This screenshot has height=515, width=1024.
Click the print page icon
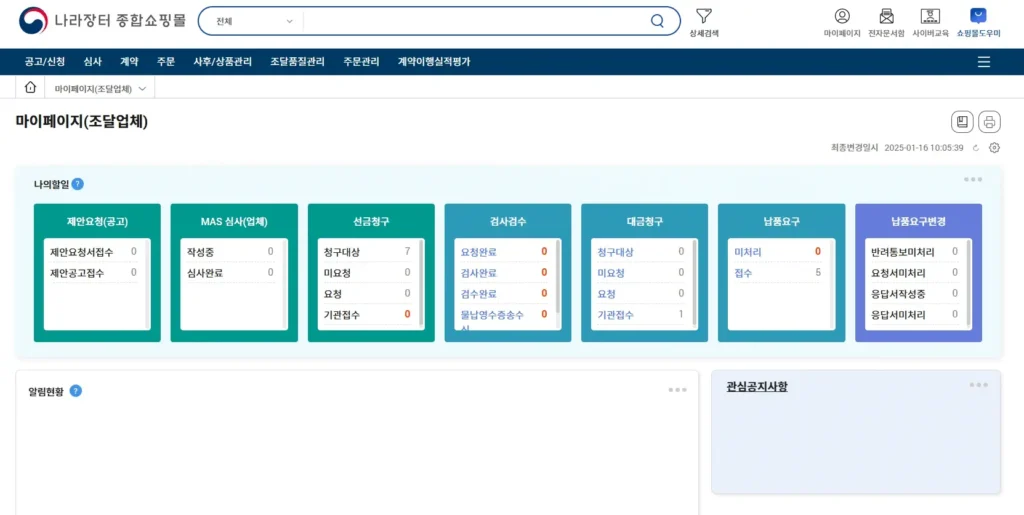(x=989, y=122)
